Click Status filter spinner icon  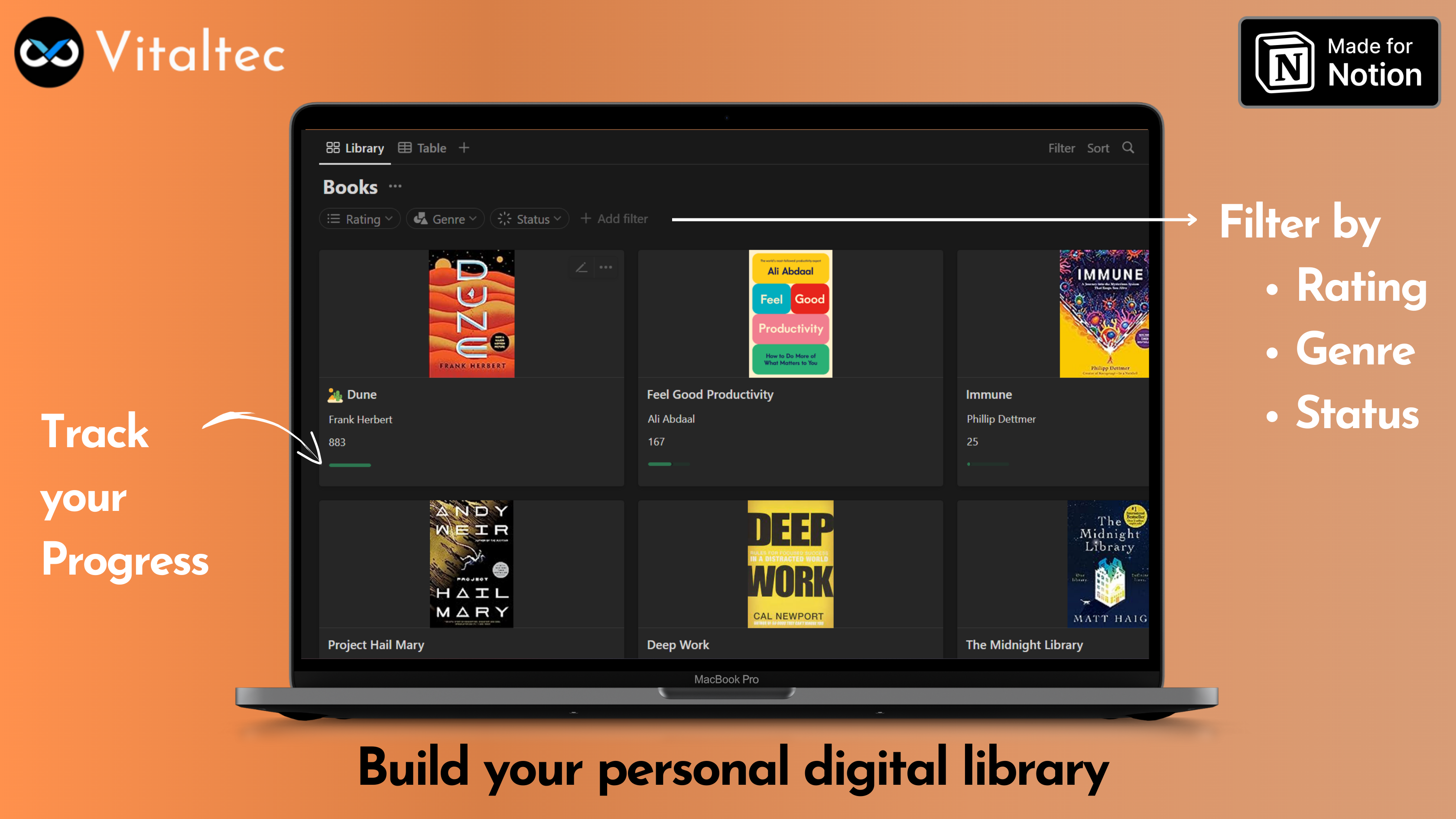505,219
